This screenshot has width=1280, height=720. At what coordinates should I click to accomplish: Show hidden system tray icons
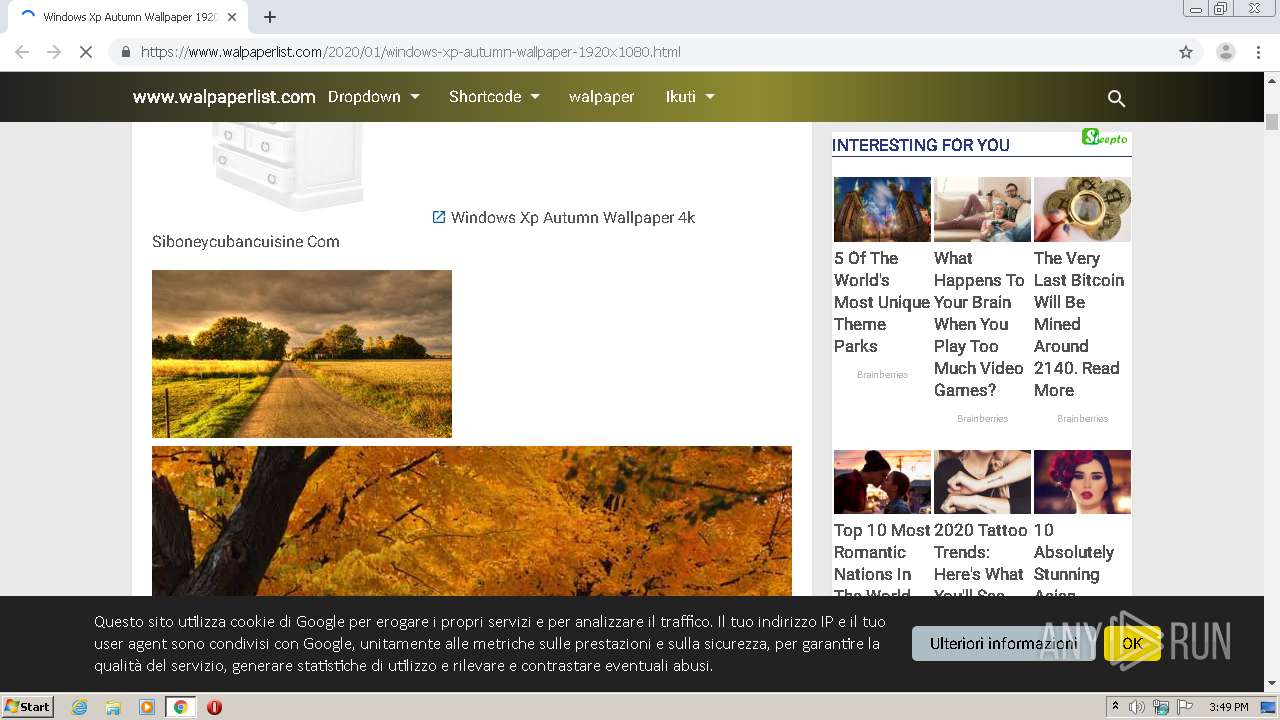[x=1115, y=707]
